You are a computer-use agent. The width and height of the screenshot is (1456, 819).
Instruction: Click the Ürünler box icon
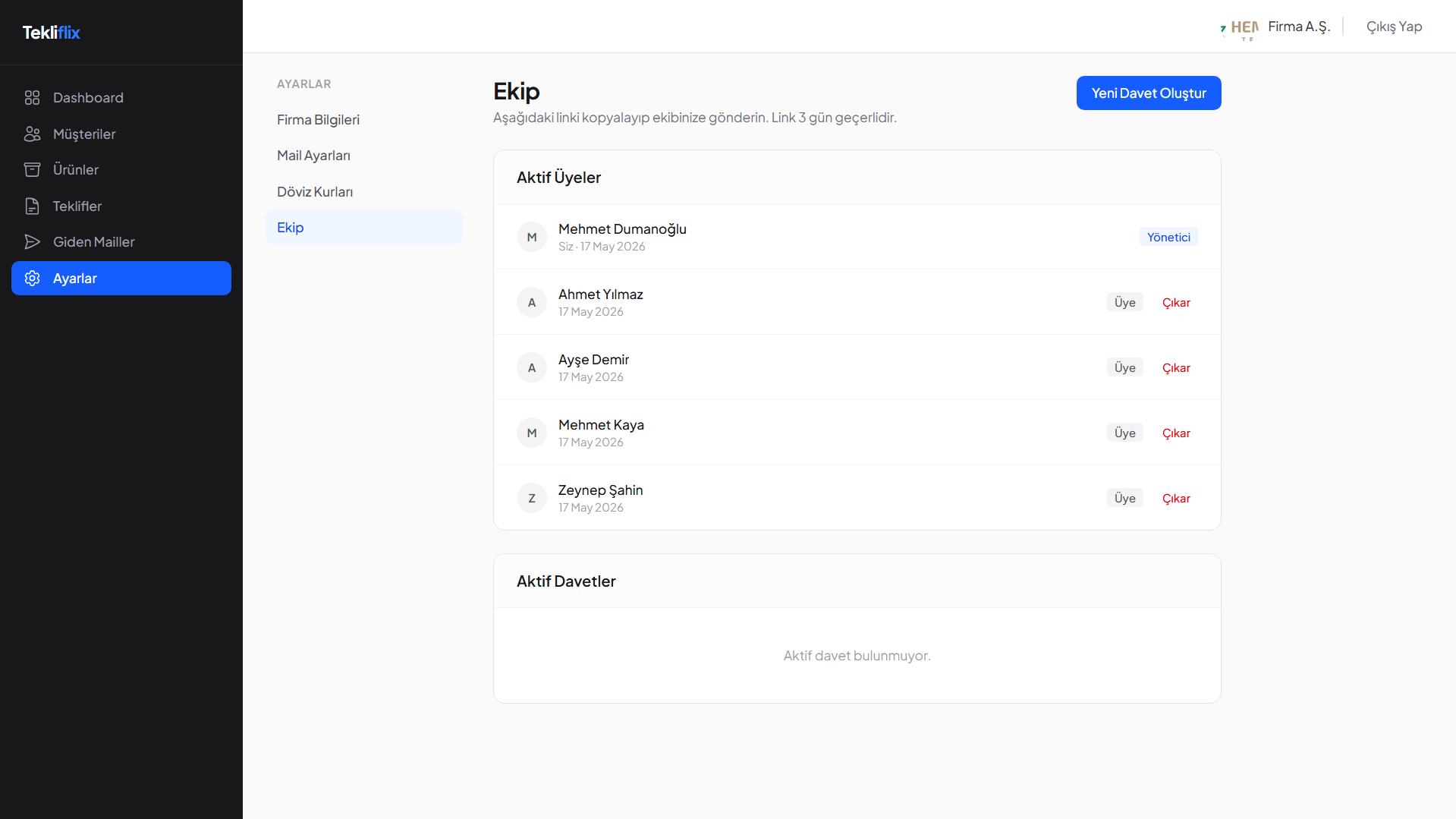(x=32, y=170)
